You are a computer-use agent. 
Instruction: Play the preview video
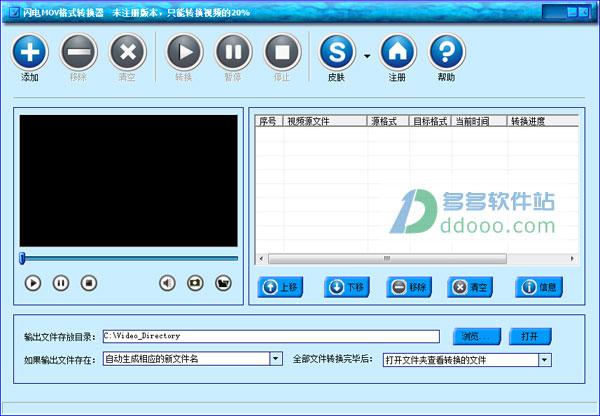[33, 283]
